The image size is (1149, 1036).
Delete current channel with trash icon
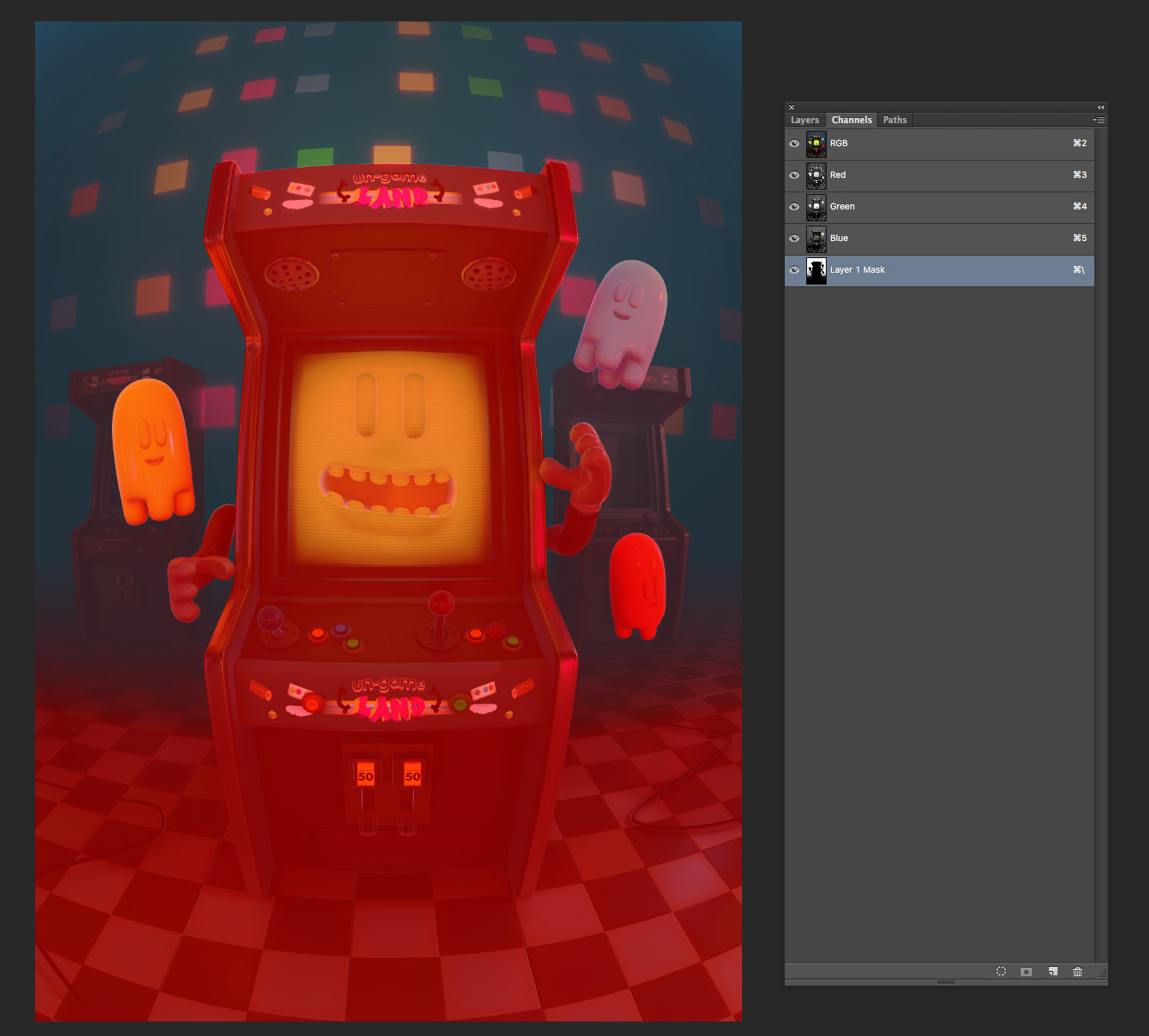click(1077, 972)
